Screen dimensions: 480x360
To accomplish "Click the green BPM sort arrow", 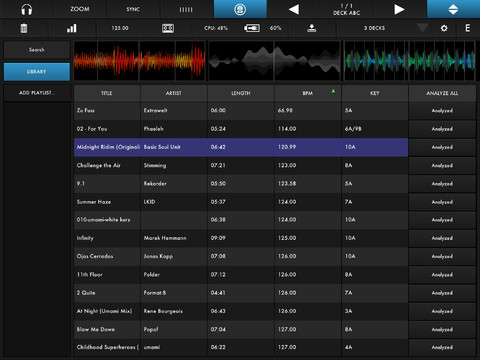I will pos(333,91).
